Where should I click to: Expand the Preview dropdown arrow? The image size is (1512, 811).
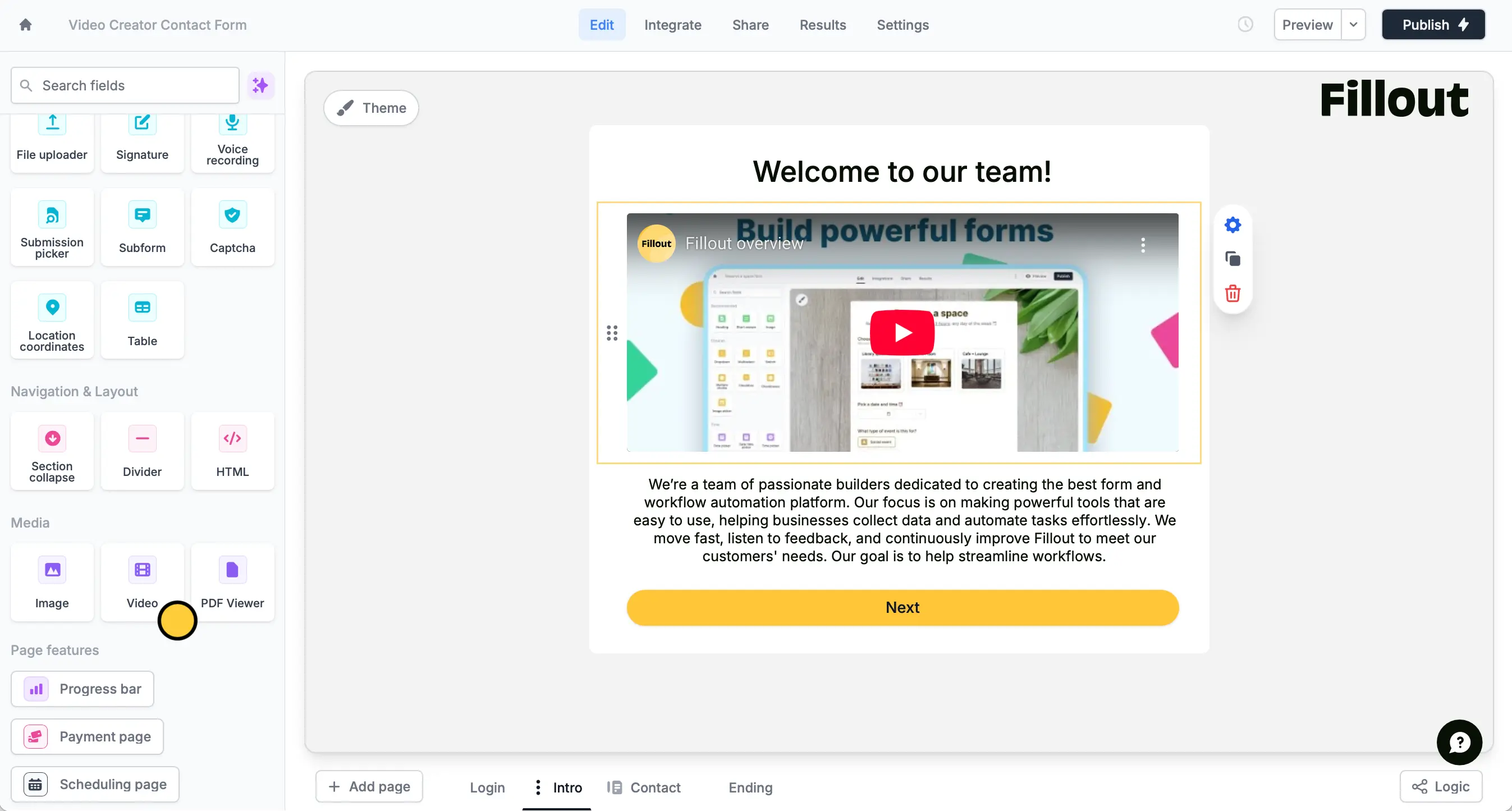click(1353, 25)
